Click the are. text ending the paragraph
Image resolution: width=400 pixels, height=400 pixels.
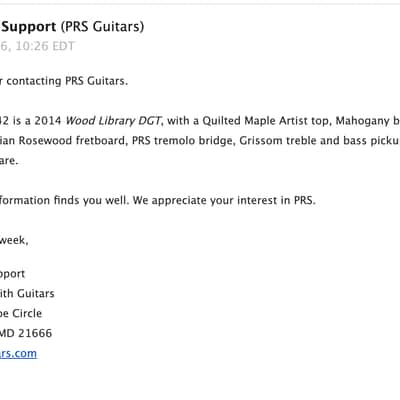[9, 161]
